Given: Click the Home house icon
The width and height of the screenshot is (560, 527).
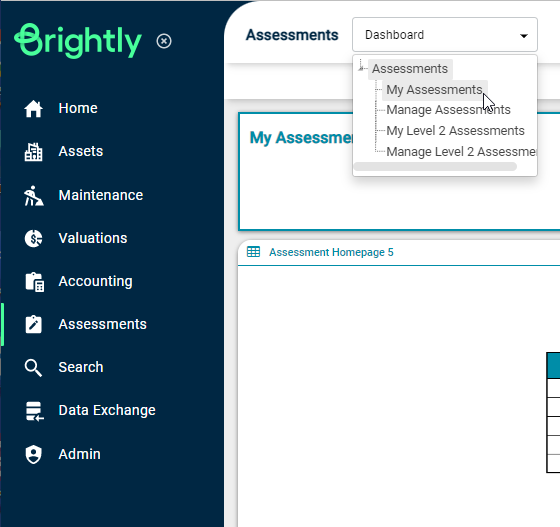Looking at the screenshot, I should (34, 109).
